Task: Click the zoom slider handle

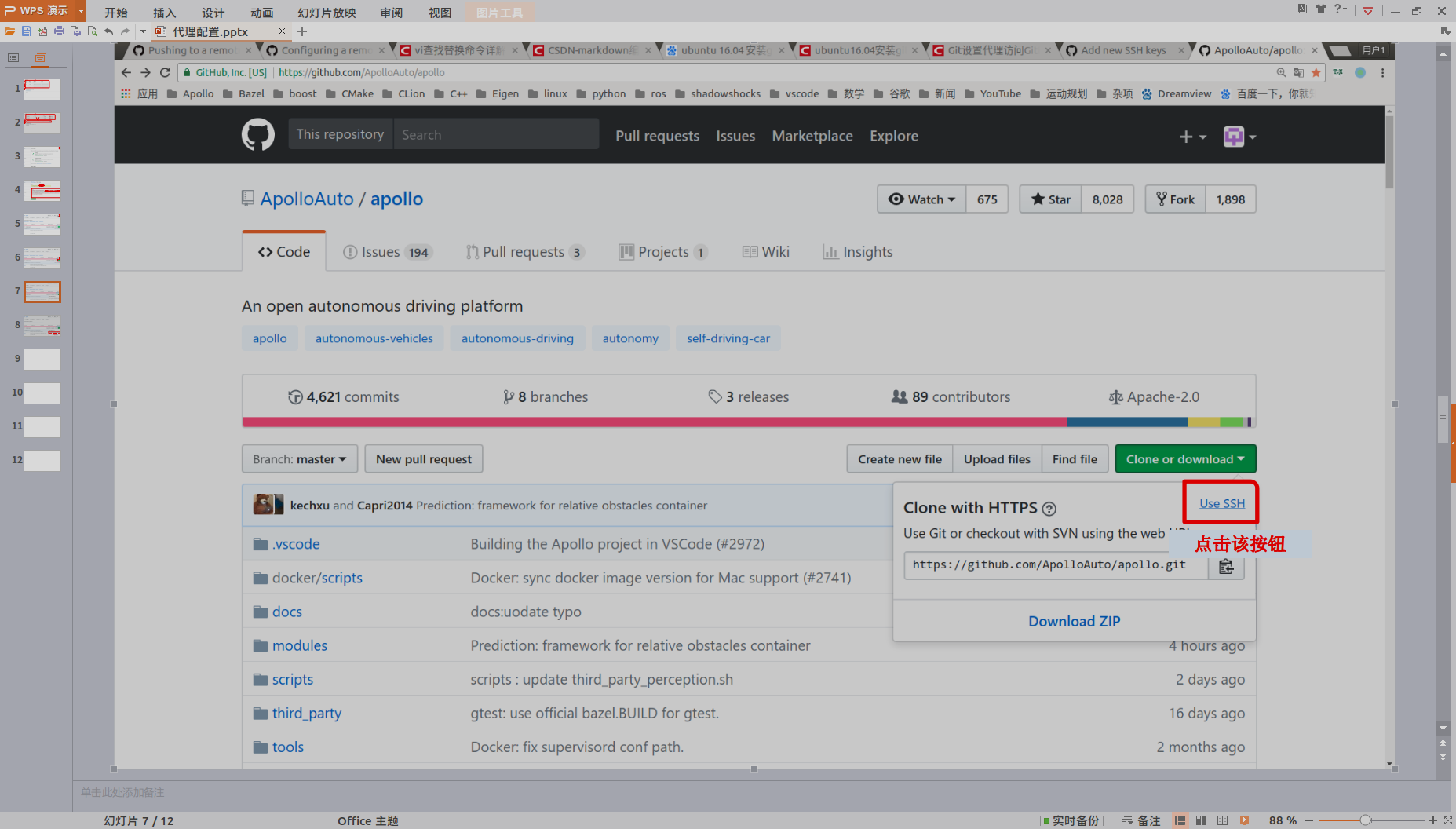Action: [x=1366, y=820]
